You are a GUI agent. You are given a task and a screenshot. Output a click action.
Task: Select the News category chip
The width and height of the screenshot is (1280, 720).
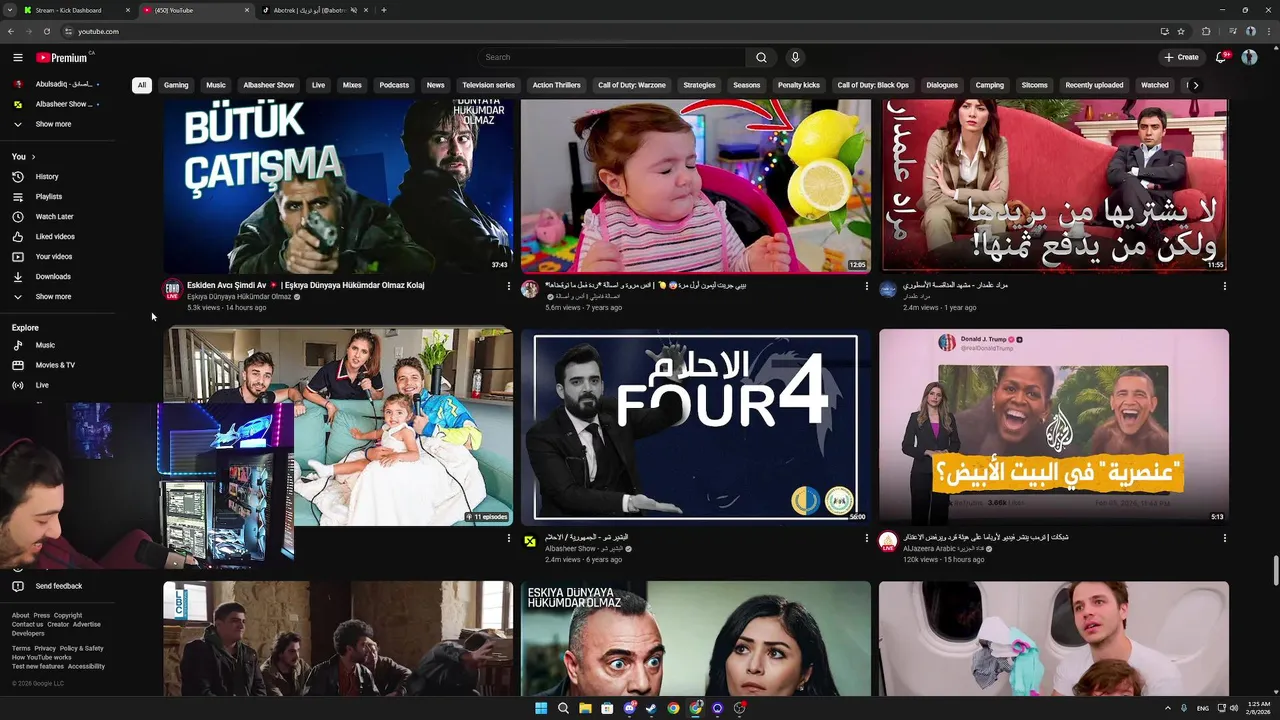pyautogui.click(x=436, y=85)
